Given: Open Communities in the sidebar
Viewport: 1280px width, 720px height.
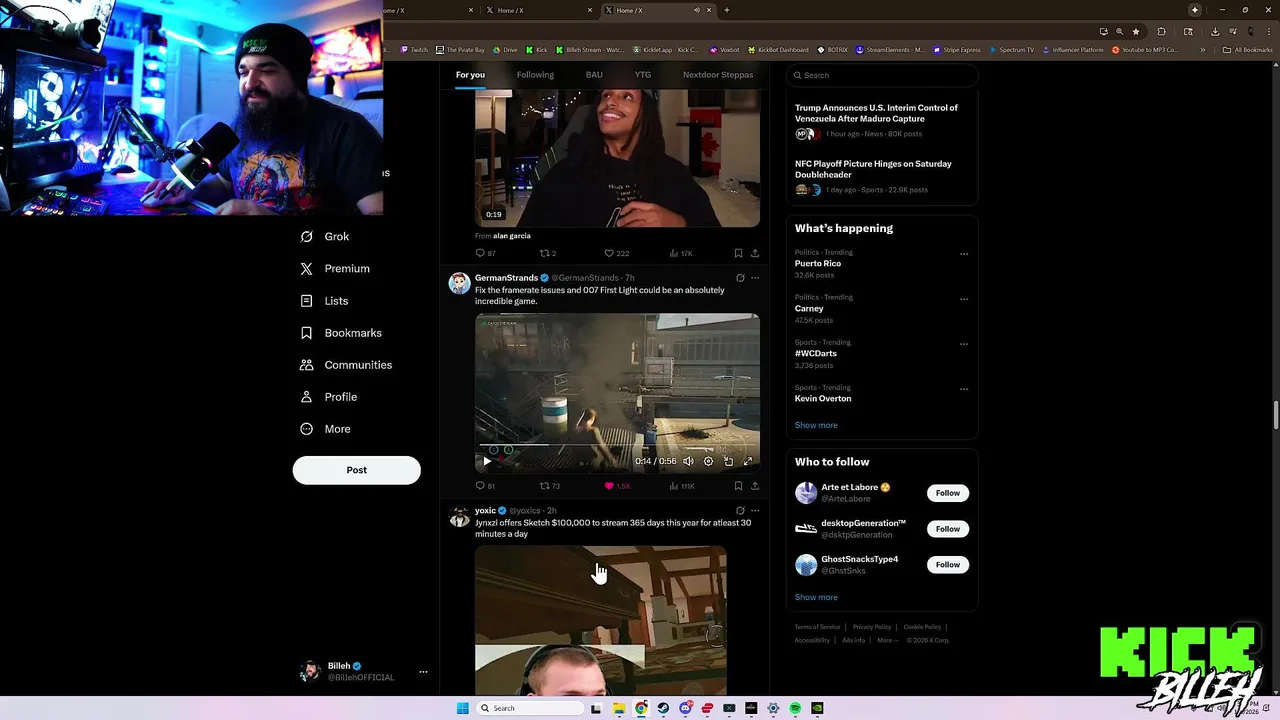Looking at the screenshot, I should [346, 365].
